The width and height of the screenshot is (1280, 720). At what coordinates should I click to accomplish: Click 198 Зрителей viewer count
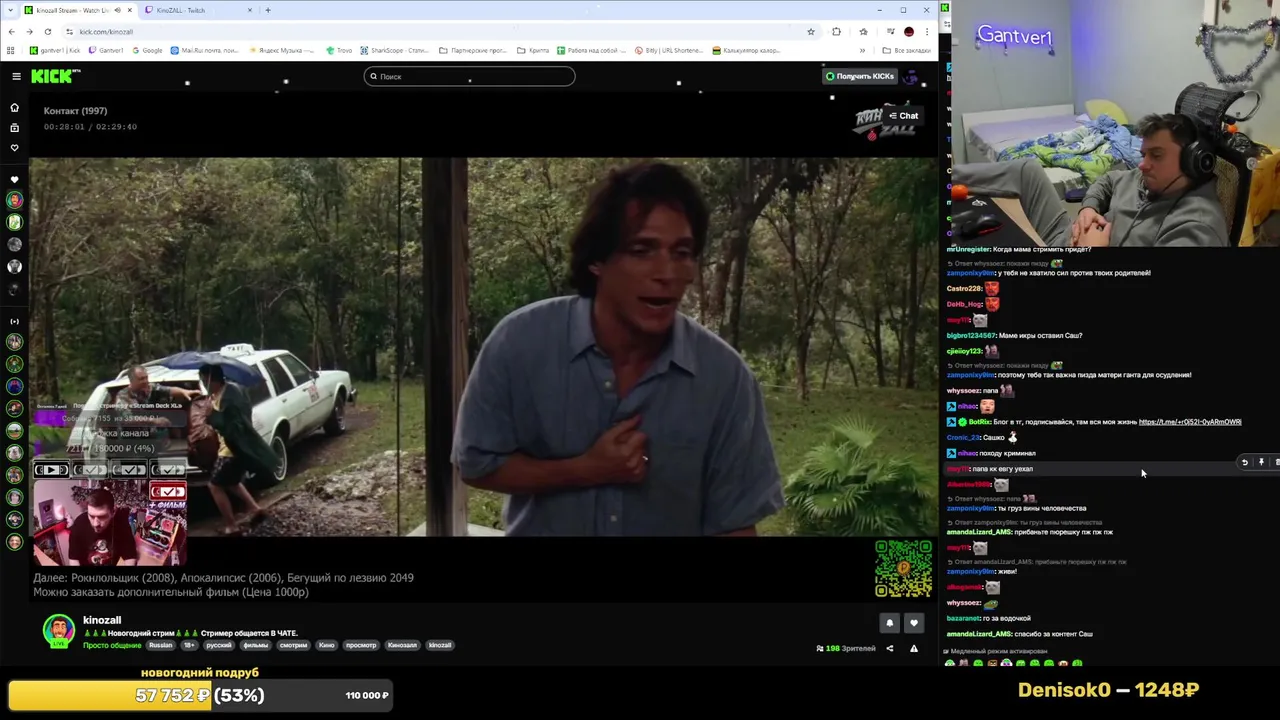tap(846, 648)
